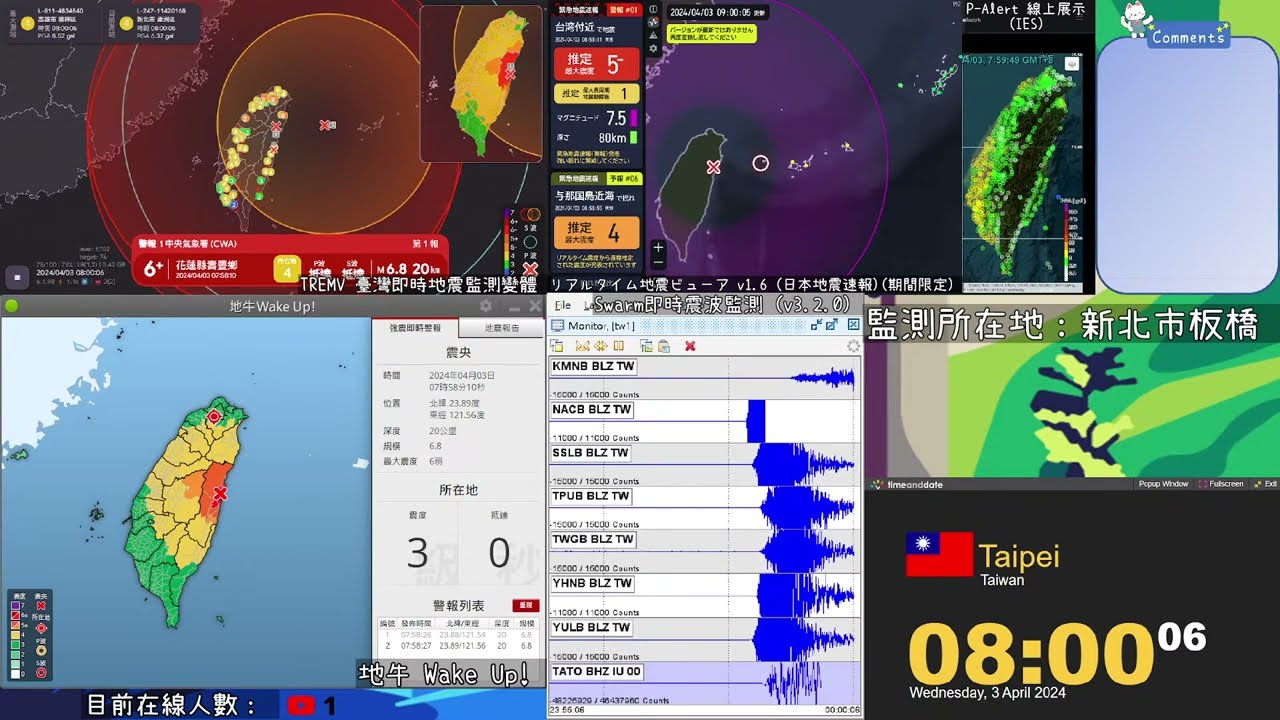Open settings gear in 地牛Wake Up! title bar

coord(486,306)
